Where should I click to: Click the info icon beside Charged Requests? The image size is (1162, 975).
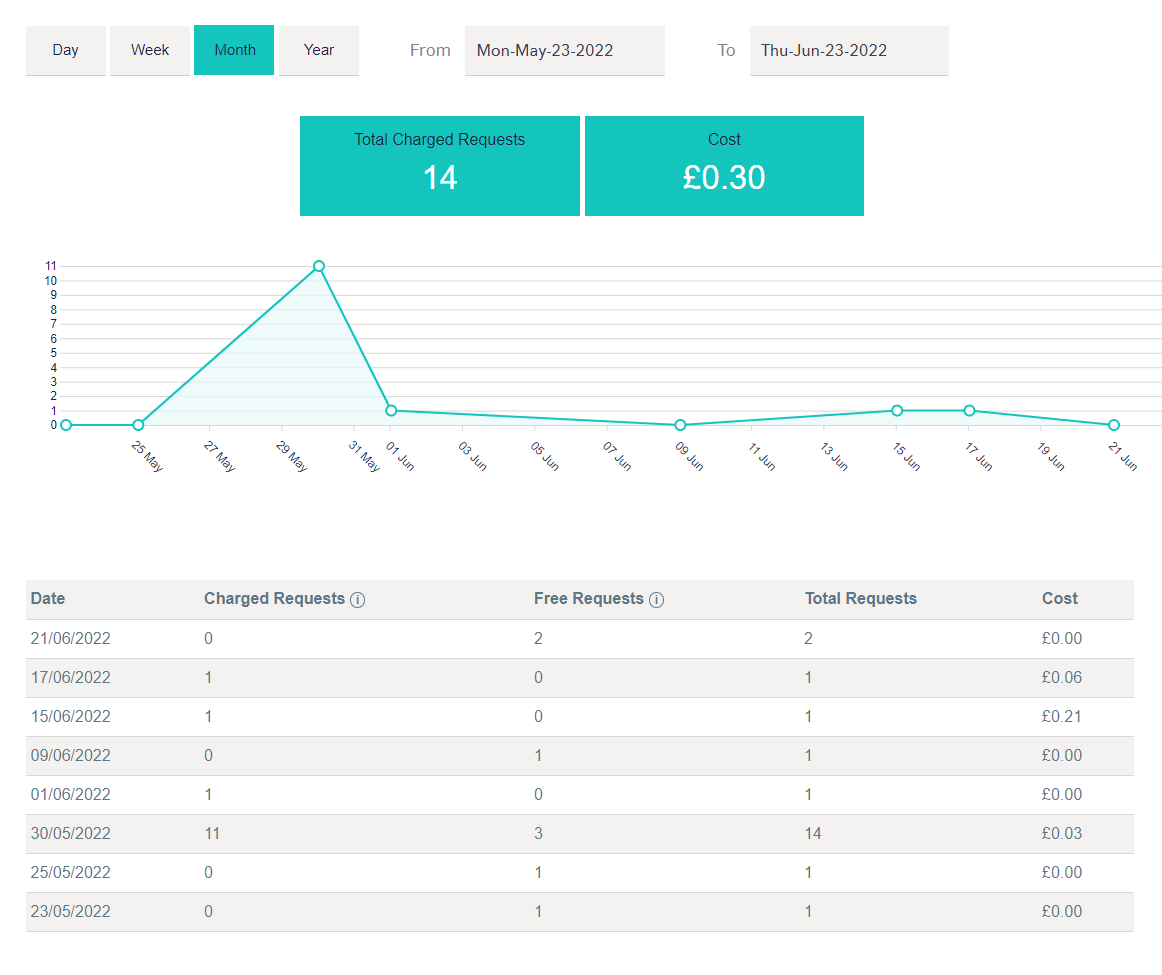(x=358, y=600)
